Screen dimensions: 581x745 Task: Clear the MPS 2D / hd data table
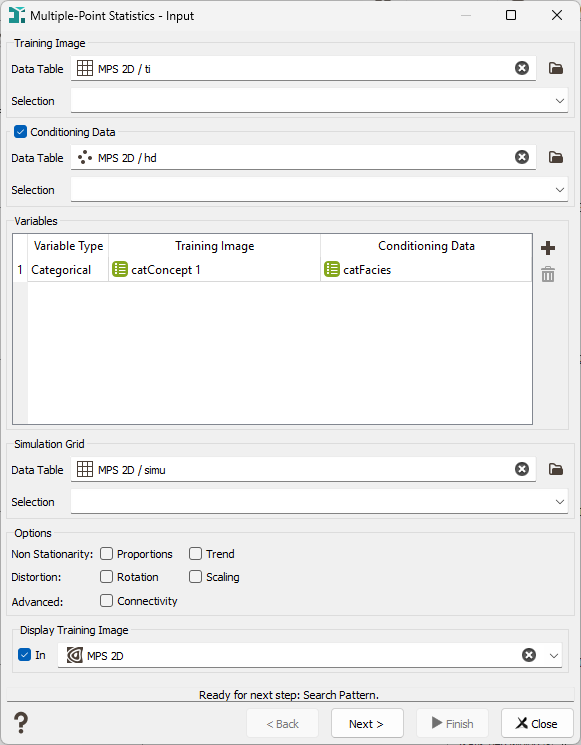pyautogui.click(x=522, y=157)
